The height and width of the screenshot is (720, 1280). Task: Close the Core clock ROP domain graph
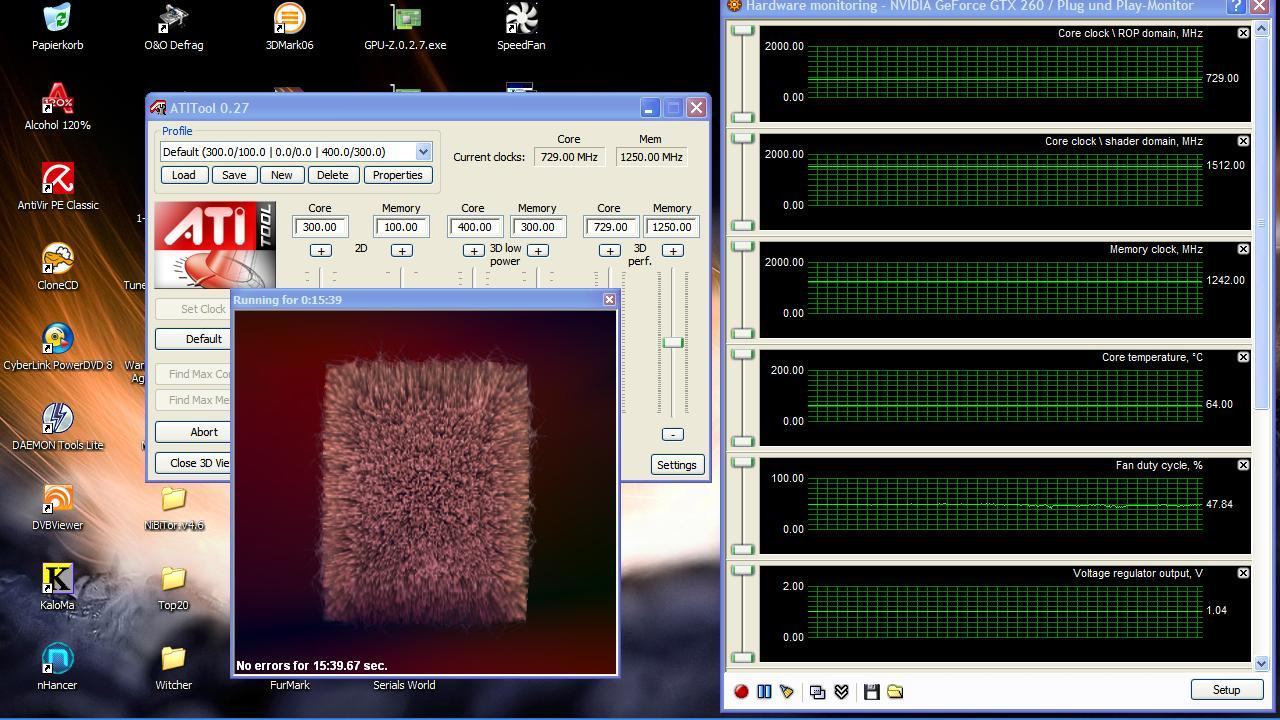pos(1243,33)
